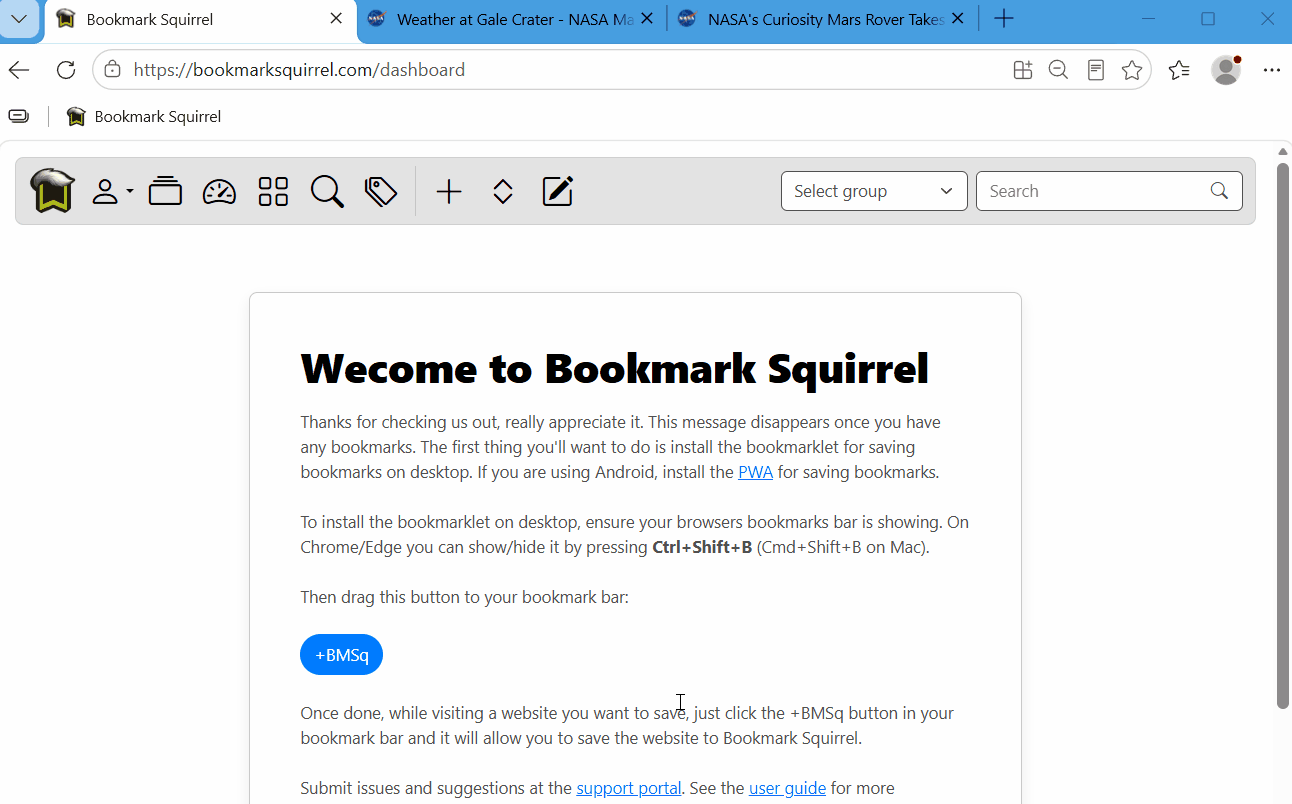This screenshot has width=1292, height=804.
Task: Open the dashboard gauge icon
Action: pos(219,191)
